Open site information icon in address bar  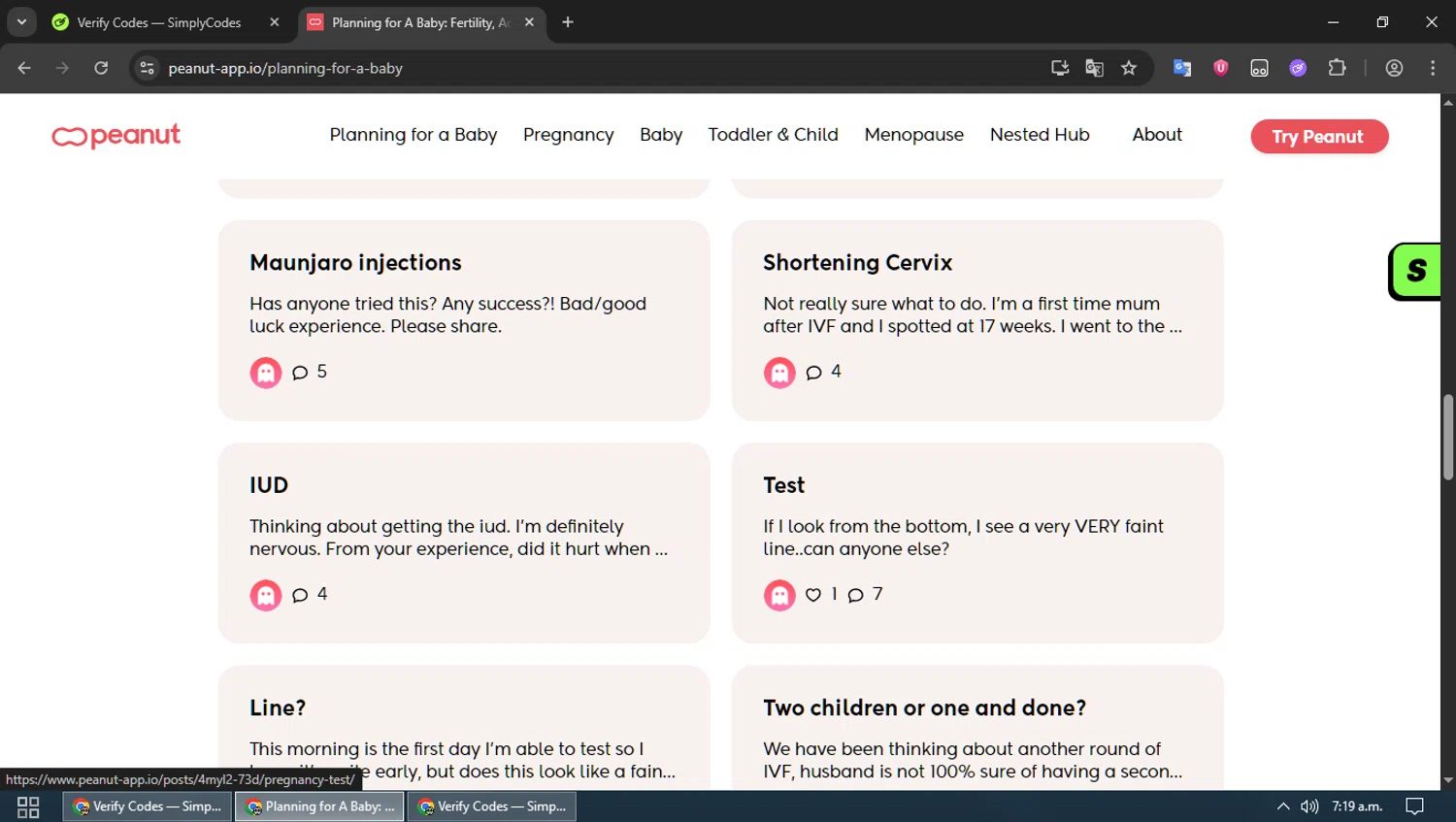tap(147, 68)
